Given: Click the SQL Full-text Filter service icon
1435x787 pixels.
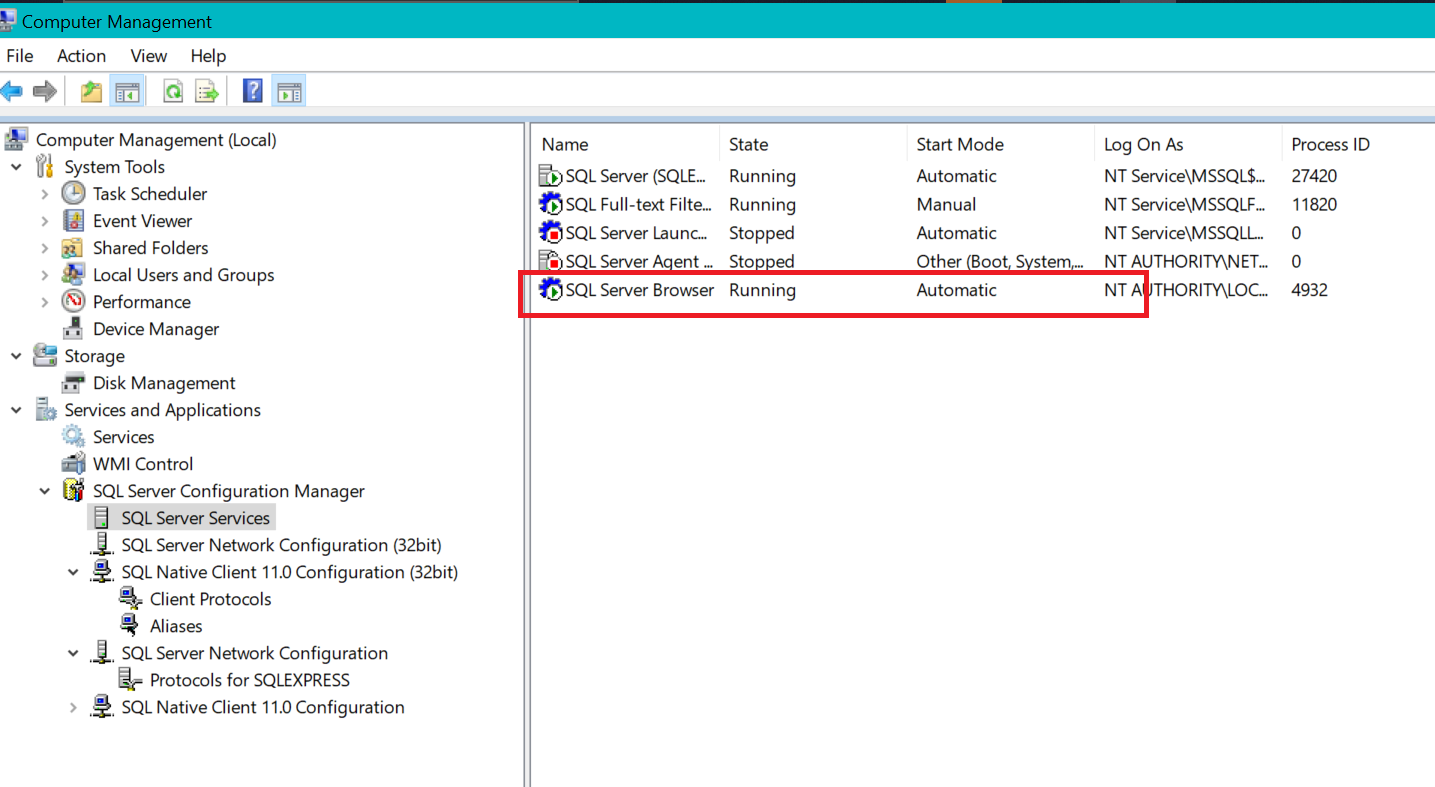Looking at the screenshot, I should (551, 204).
